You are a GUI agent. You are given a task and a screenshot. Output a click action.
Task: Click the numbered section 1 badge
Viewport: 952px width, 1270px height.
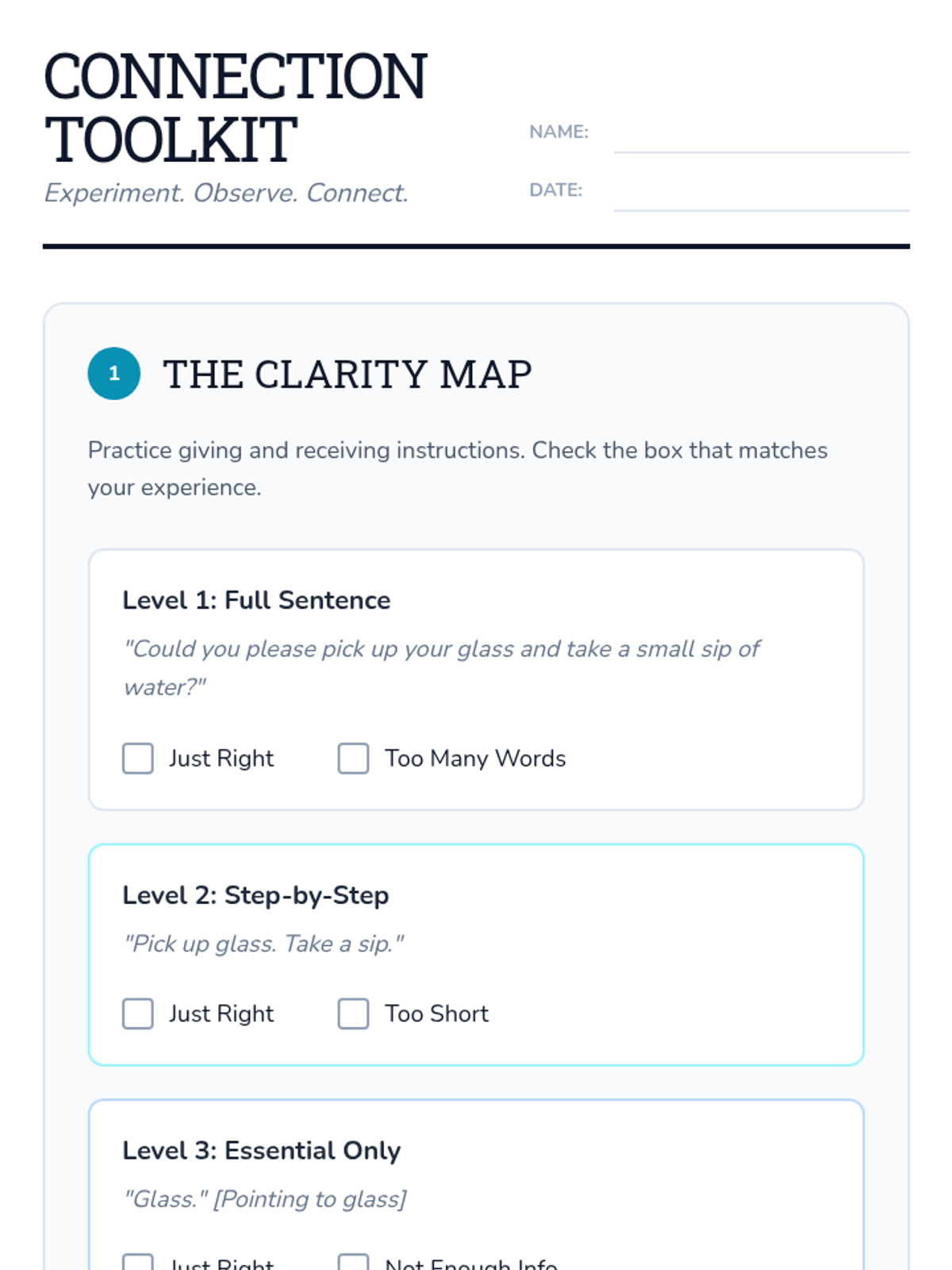point(114,373)
